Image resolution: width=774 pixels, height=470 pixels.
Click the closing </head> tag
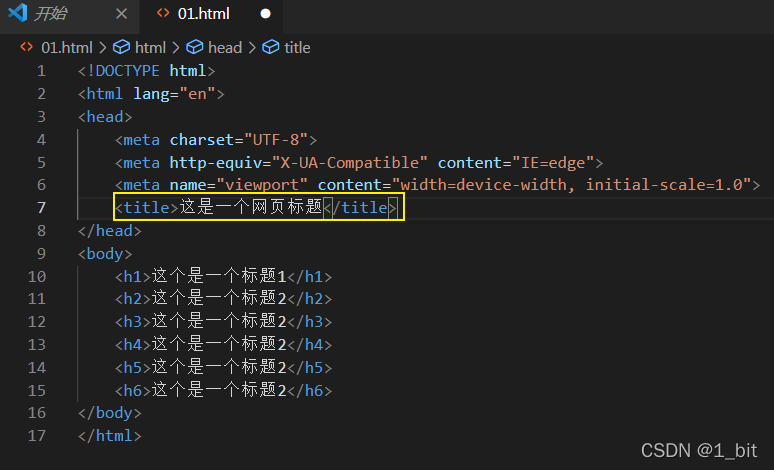pos(110,231)
